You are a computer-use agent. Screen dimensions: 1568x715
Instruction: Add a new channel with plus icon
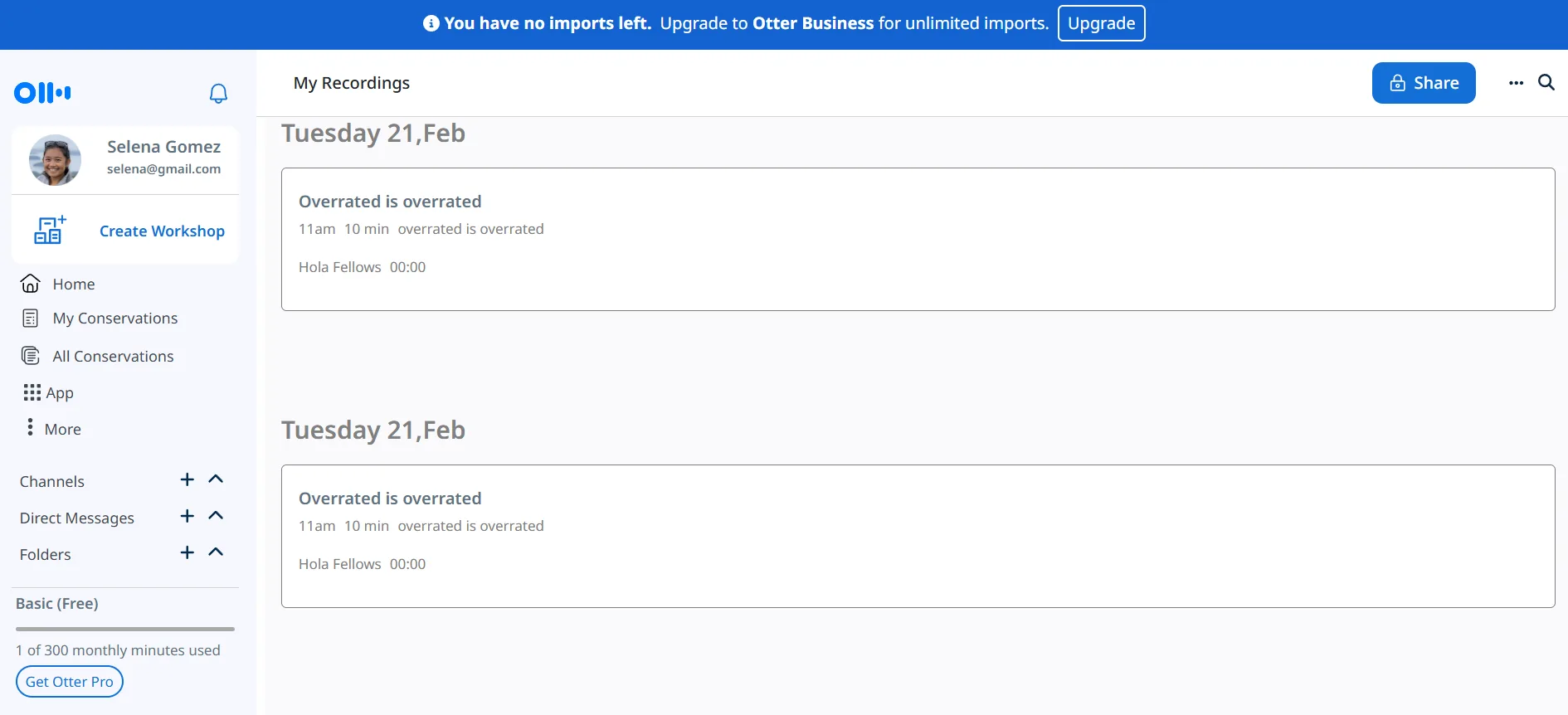187,479
